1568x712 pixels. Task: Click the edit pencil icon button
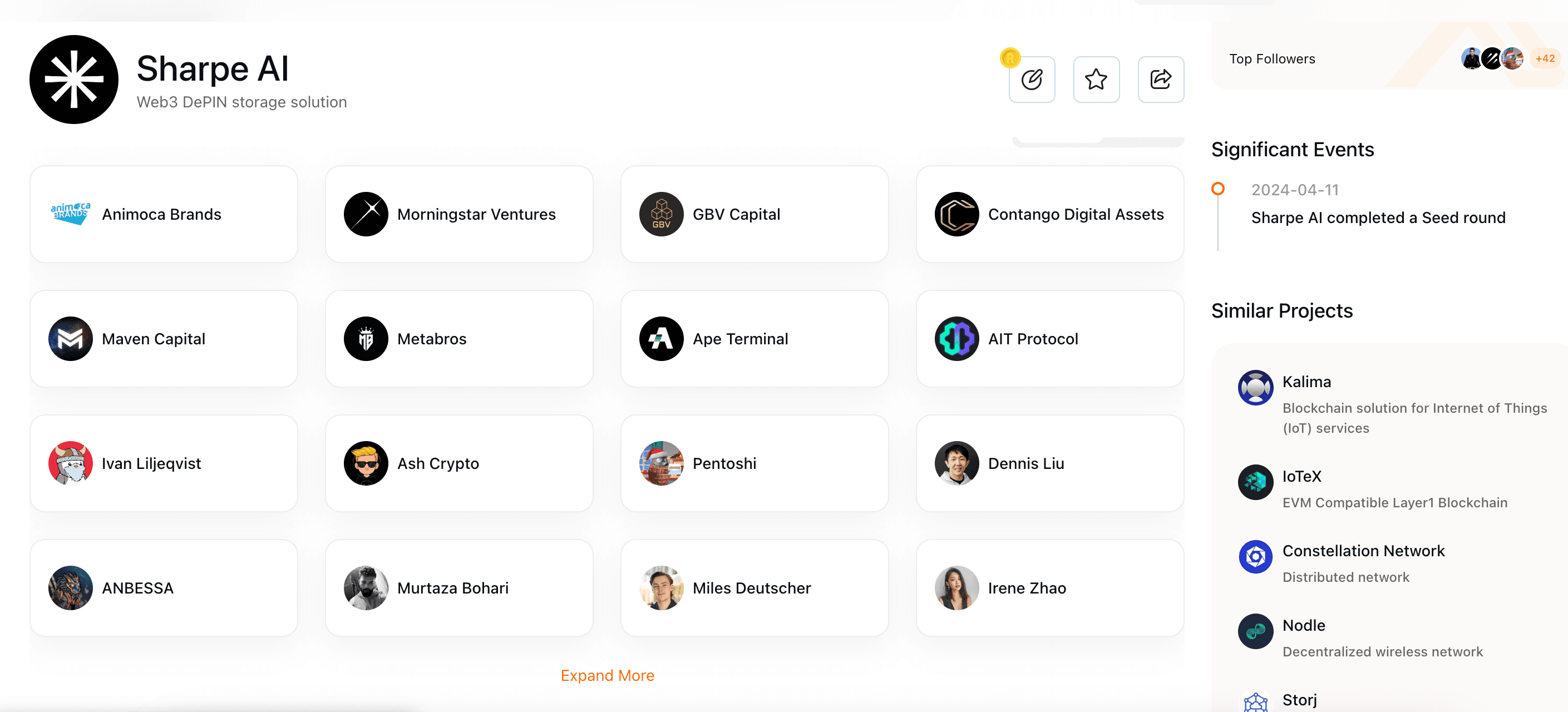coord(1032,80)
